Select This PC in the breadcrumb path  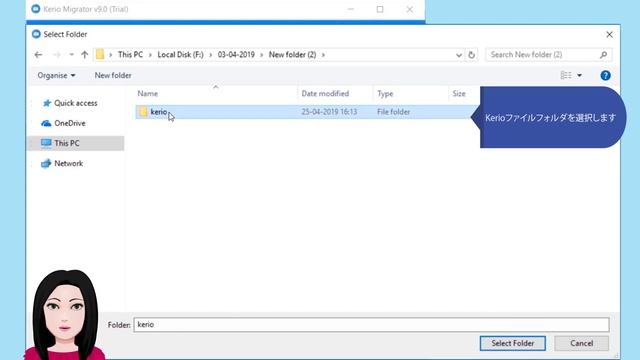[130, 55]
